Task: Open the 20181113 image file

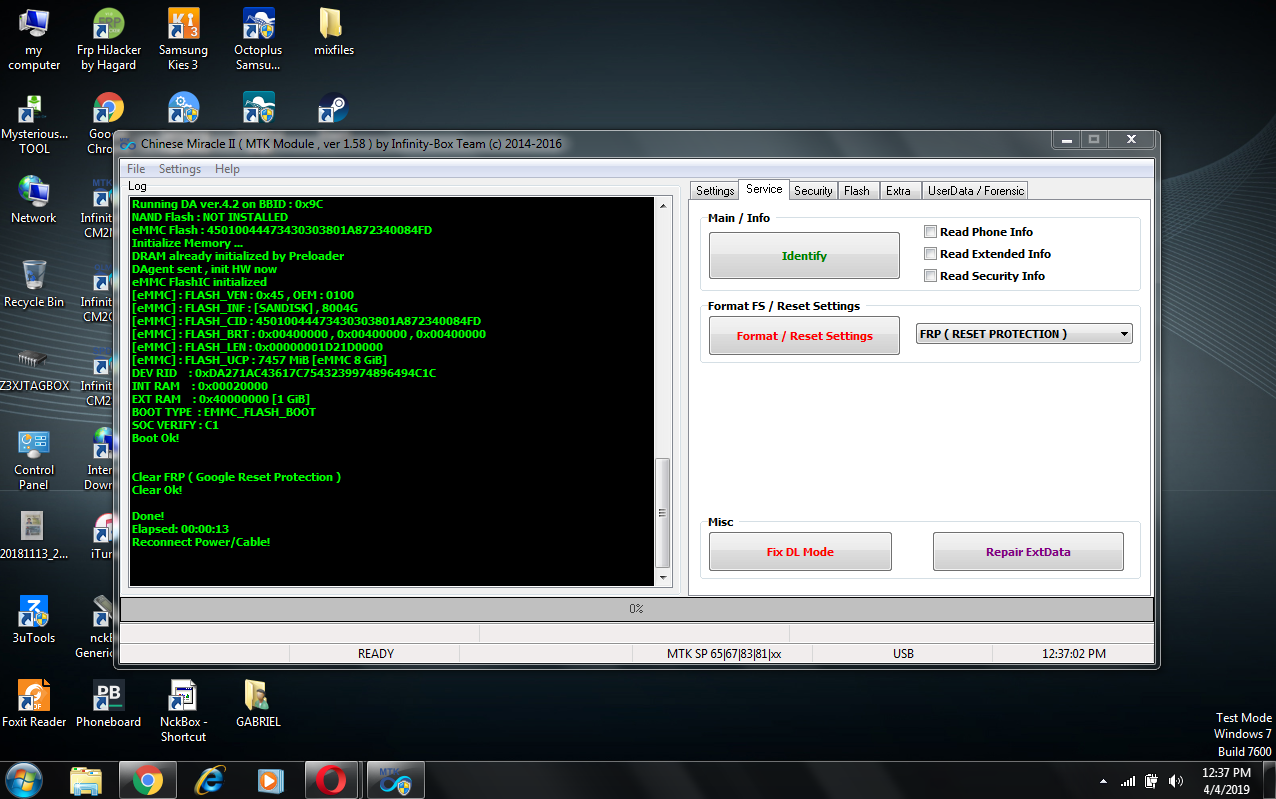Action: click(34, 535)
